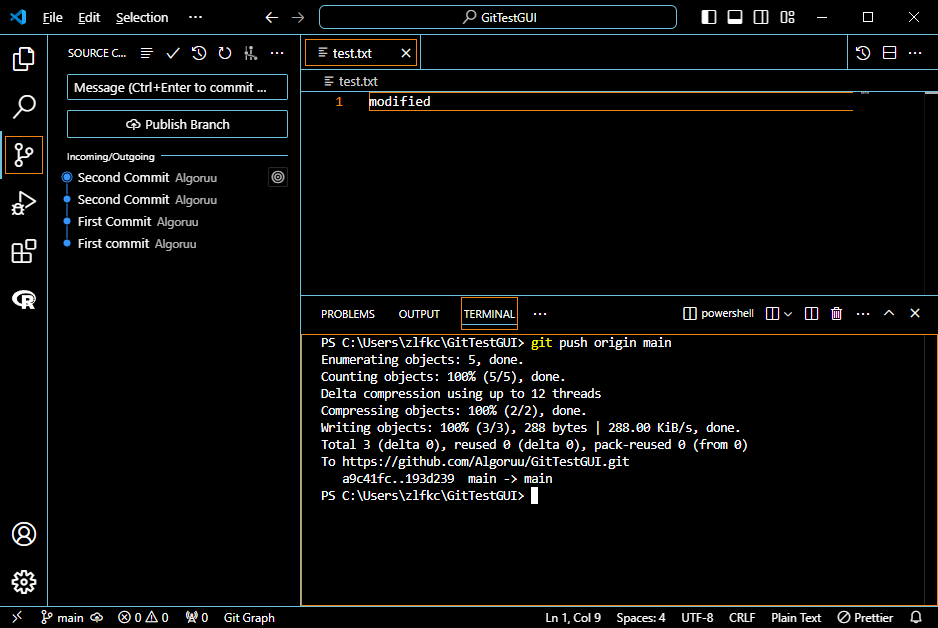Image resolution: width=938 pixels, height=628 pixels.
Task: Click the target icon beside Second Commit
Action: pyautogui.click(x=278, y=177)
